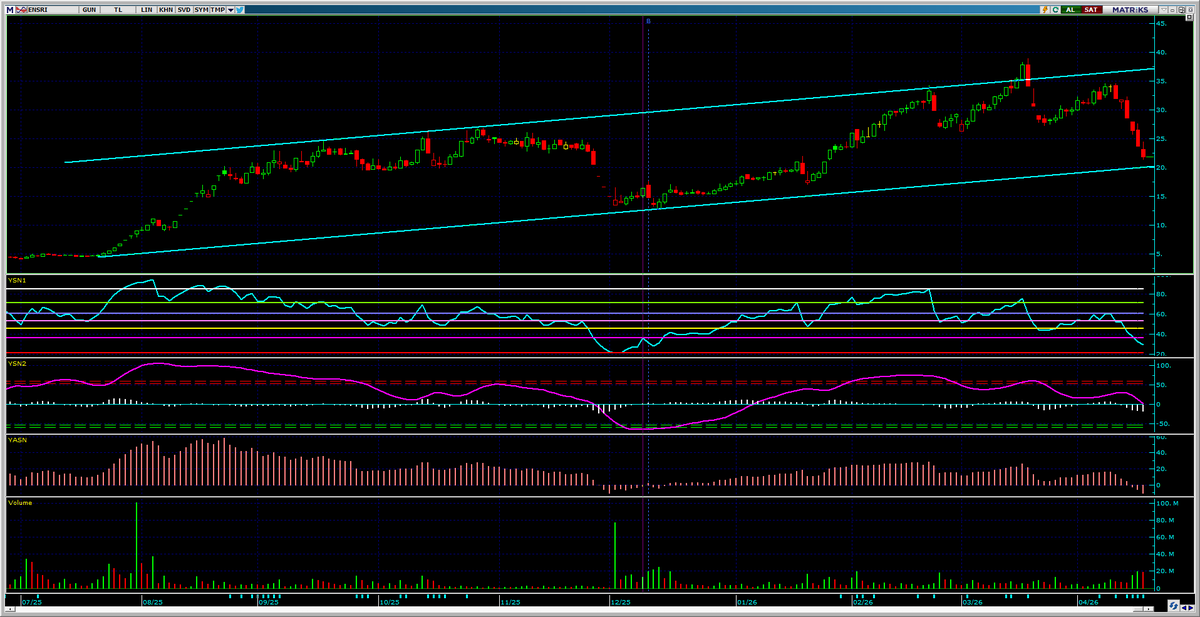This screenshot has width=1200, height=617.
Task: Click the blue refresh icon at bottom right
Action: click(1173, 606)
